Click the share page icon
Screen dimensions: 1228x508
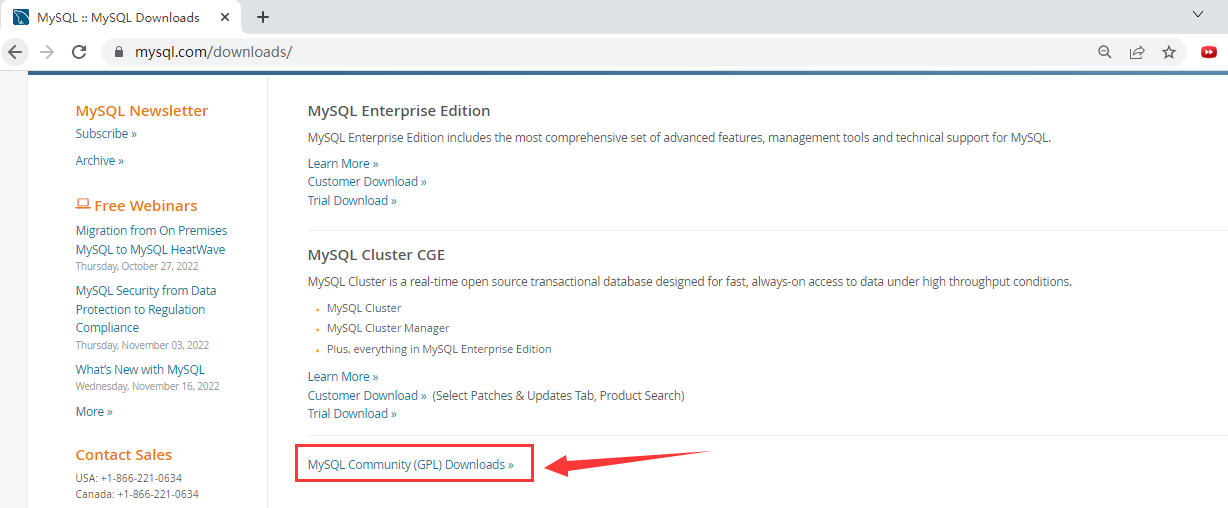pos(1137,52)
